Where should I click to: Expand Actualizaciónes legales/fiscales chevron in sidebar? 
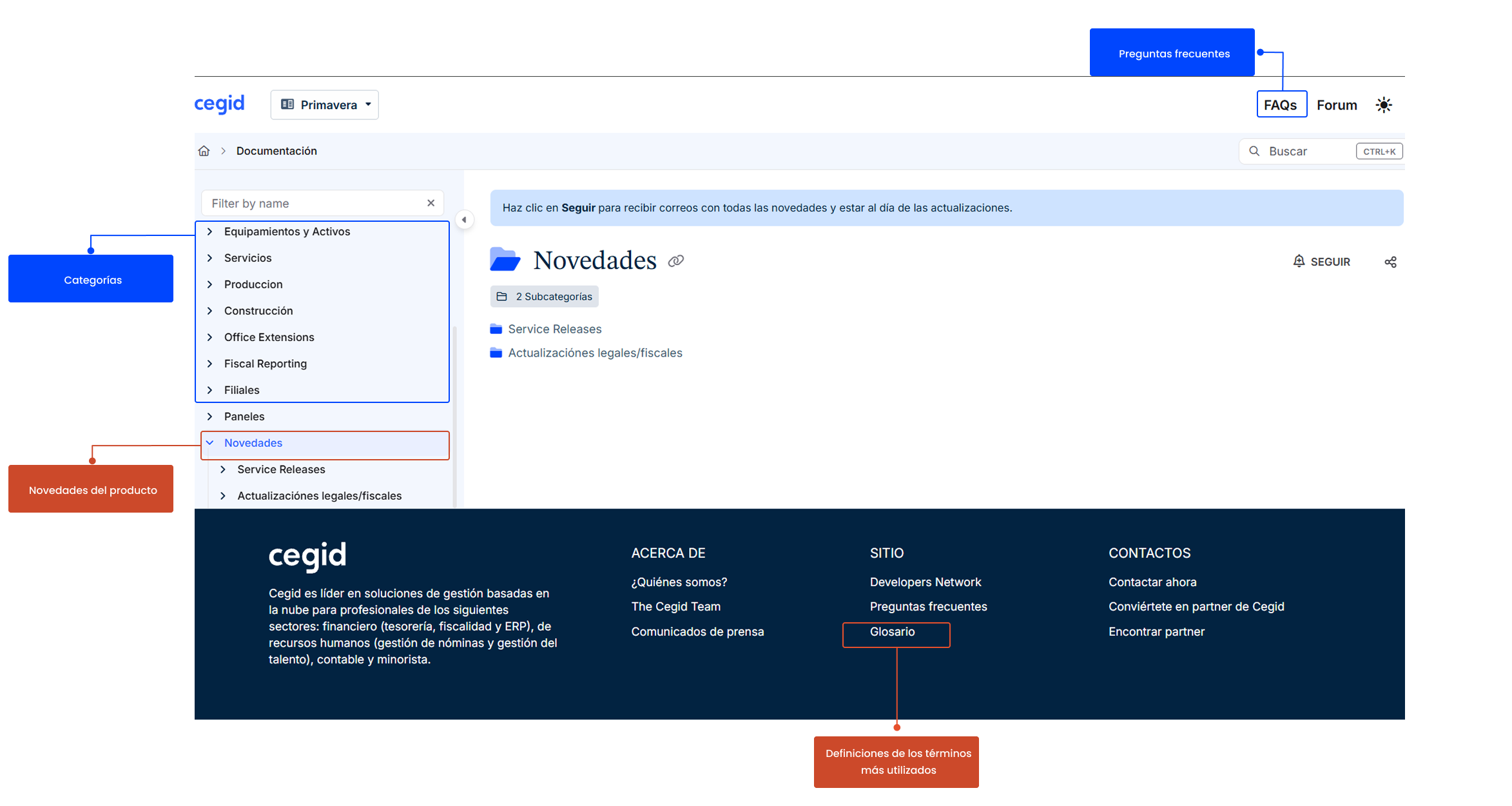pos(223,496)
